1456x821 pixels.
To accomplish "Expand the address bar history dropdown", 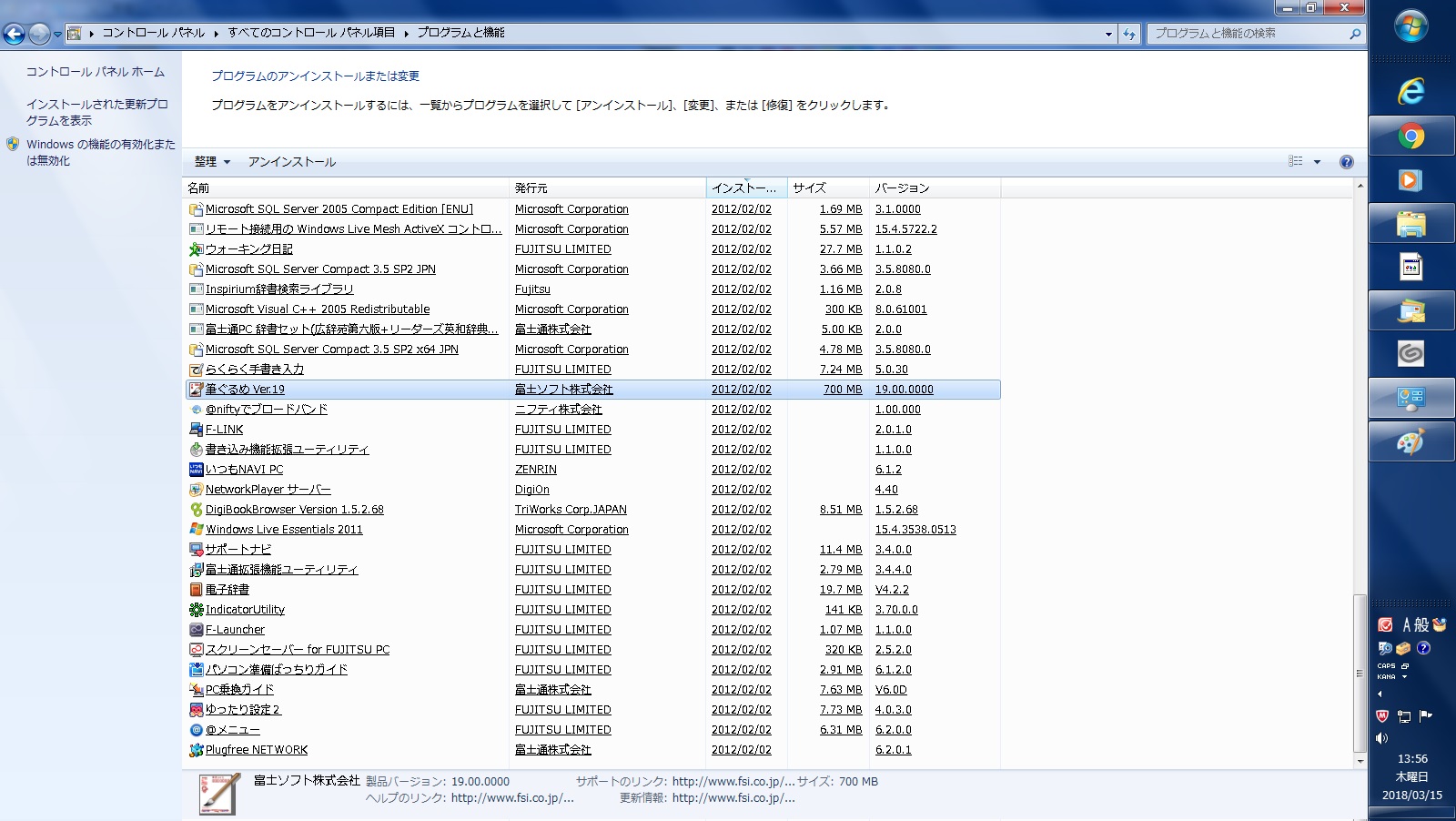I will tap(1108, 34).
